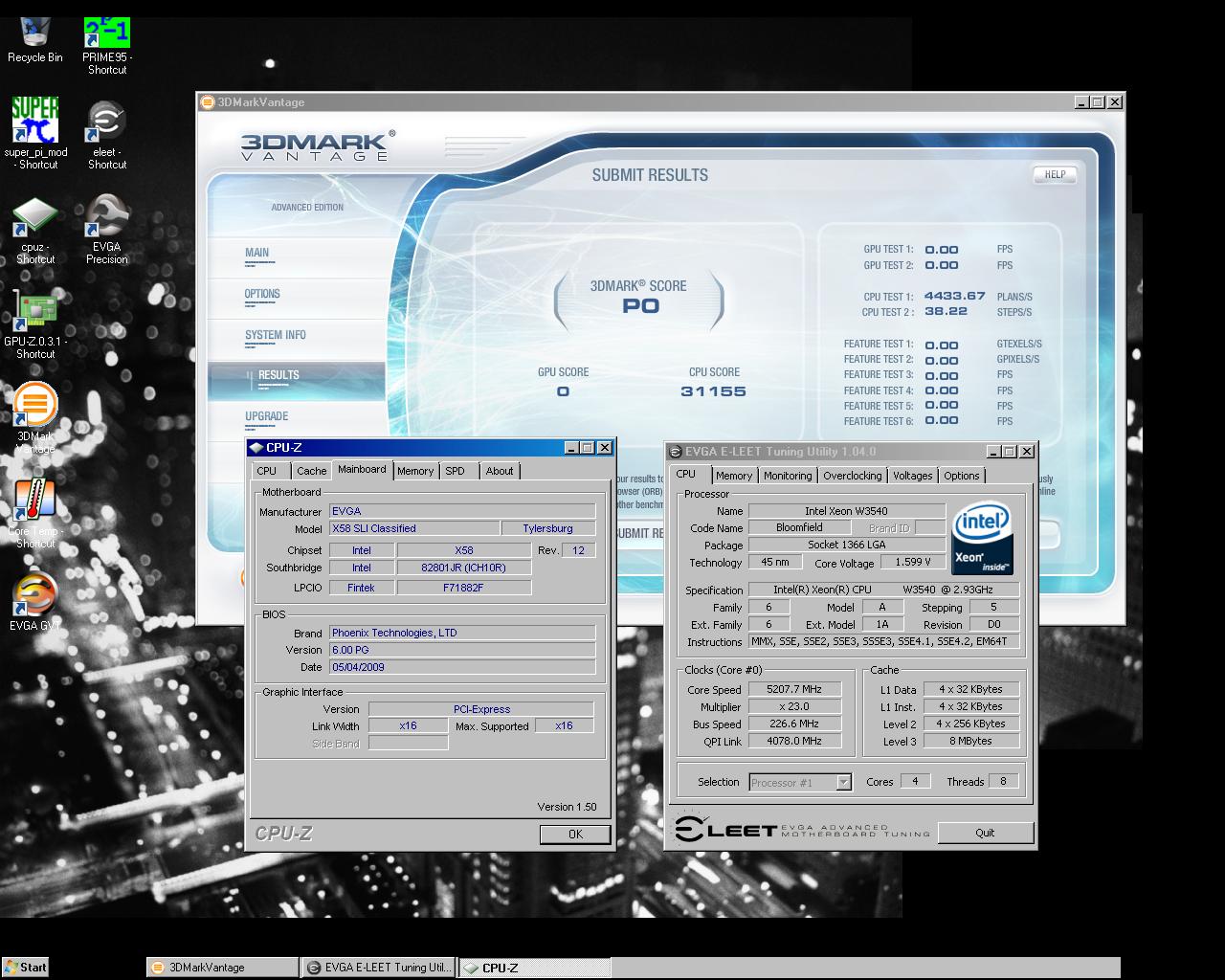Screen dimensions: 1225x980
Task: Expand the Processor #1 selection dropdown
Action: (843, 783)
